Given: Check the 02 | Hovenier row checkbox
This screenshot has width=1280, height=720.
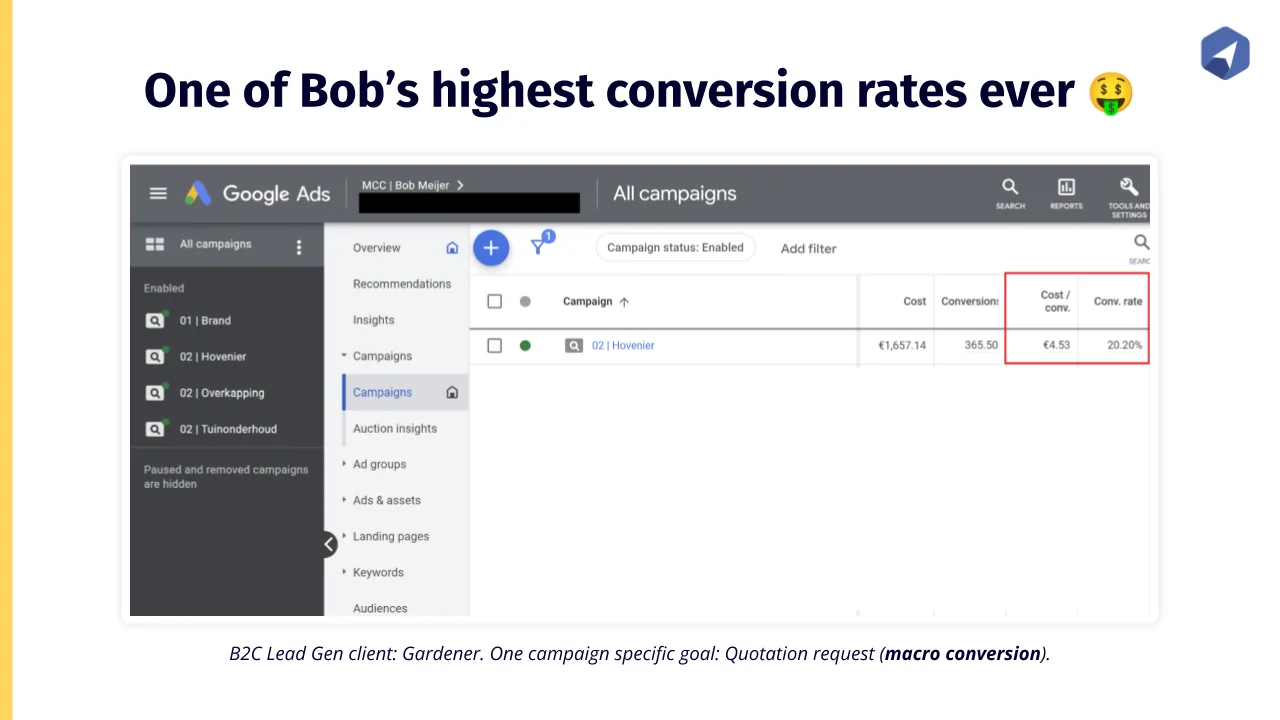Looking at the screenshot, I should 494,345.
